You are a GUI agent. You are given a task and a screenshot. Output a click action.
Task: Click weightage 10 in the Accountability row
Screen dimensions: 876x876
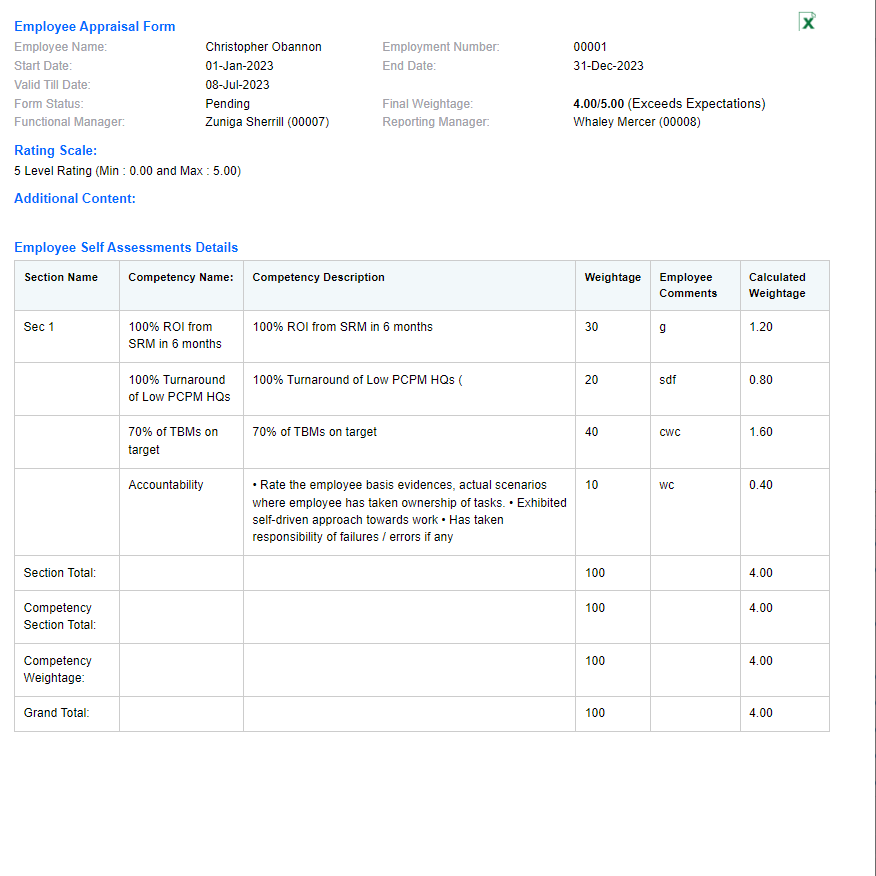click(591, 485)
